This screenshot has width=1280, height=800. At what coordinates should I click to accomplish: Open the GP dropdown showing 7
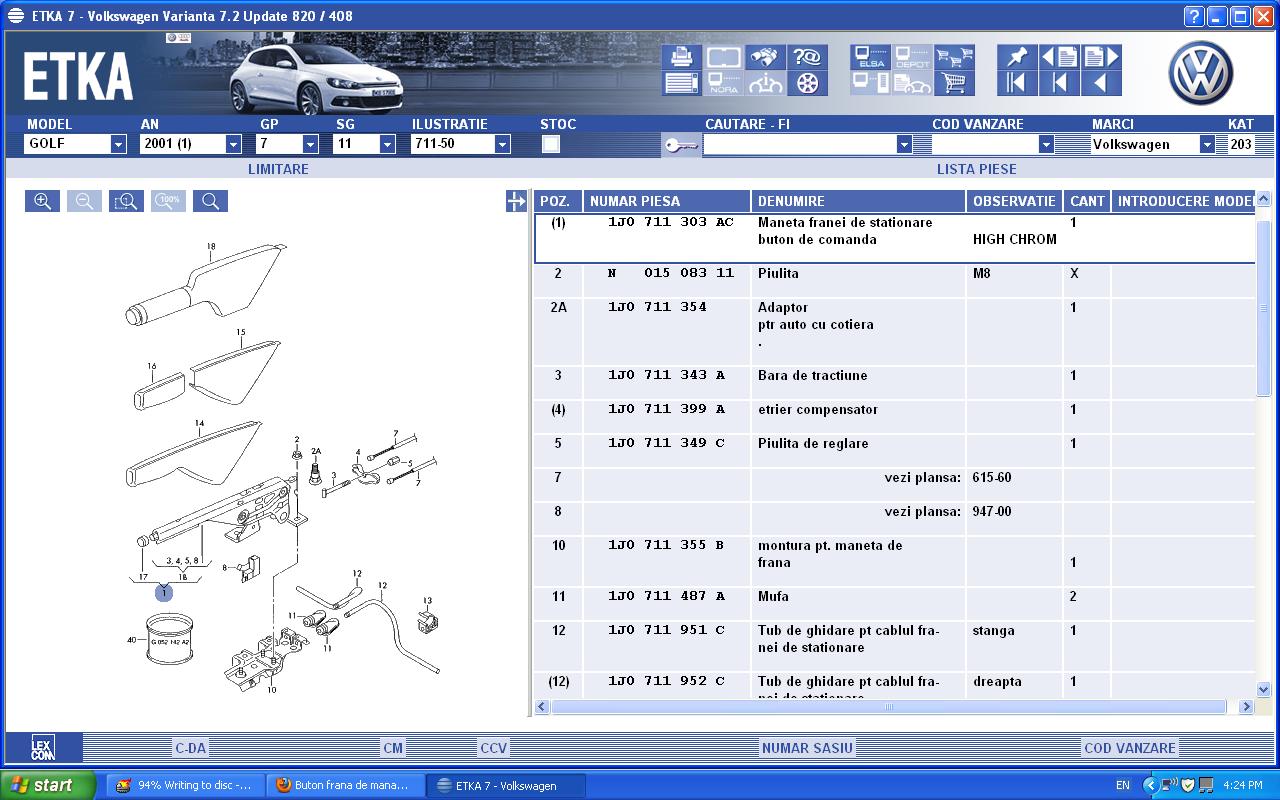310,144
